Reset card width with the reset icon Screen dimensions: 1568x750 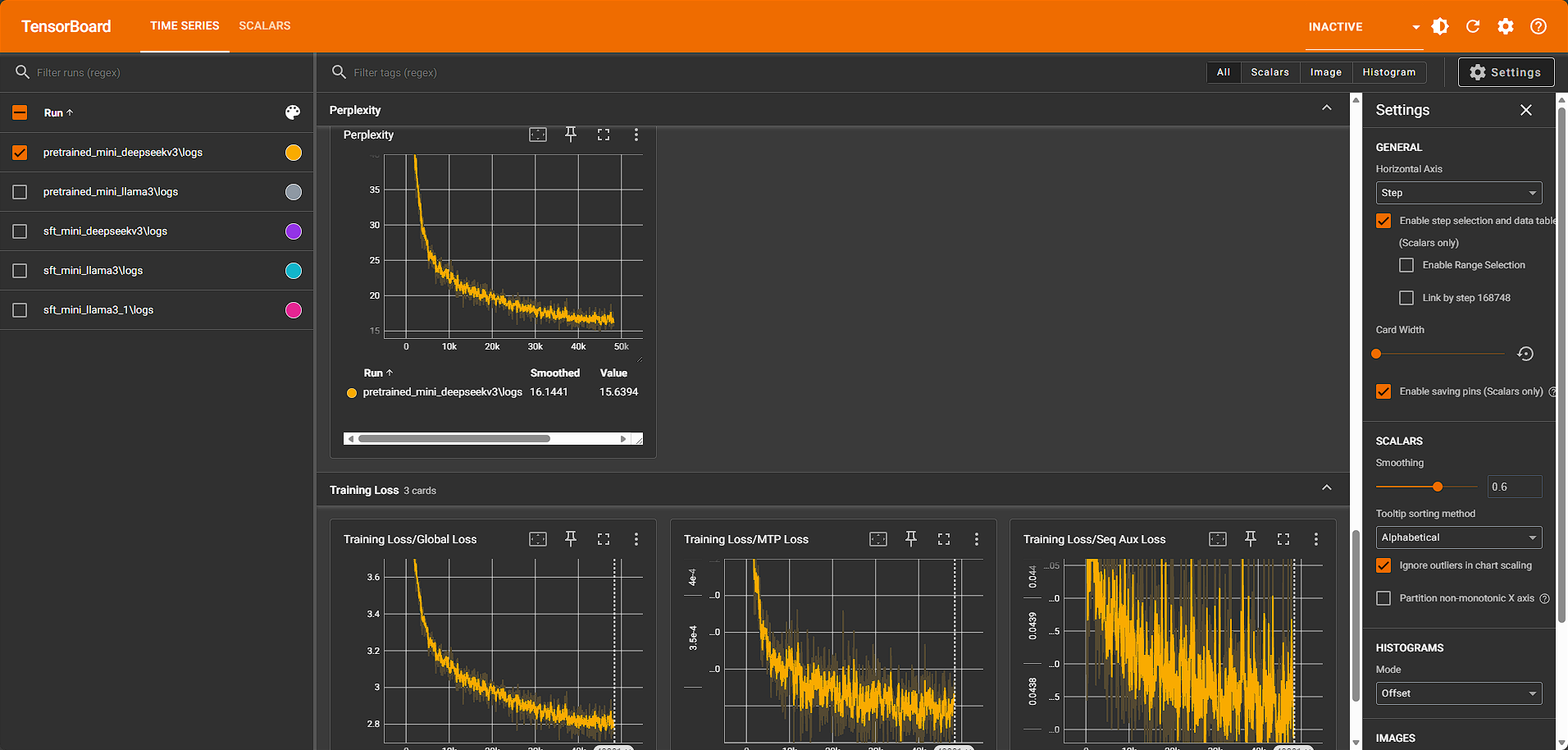1525,354
